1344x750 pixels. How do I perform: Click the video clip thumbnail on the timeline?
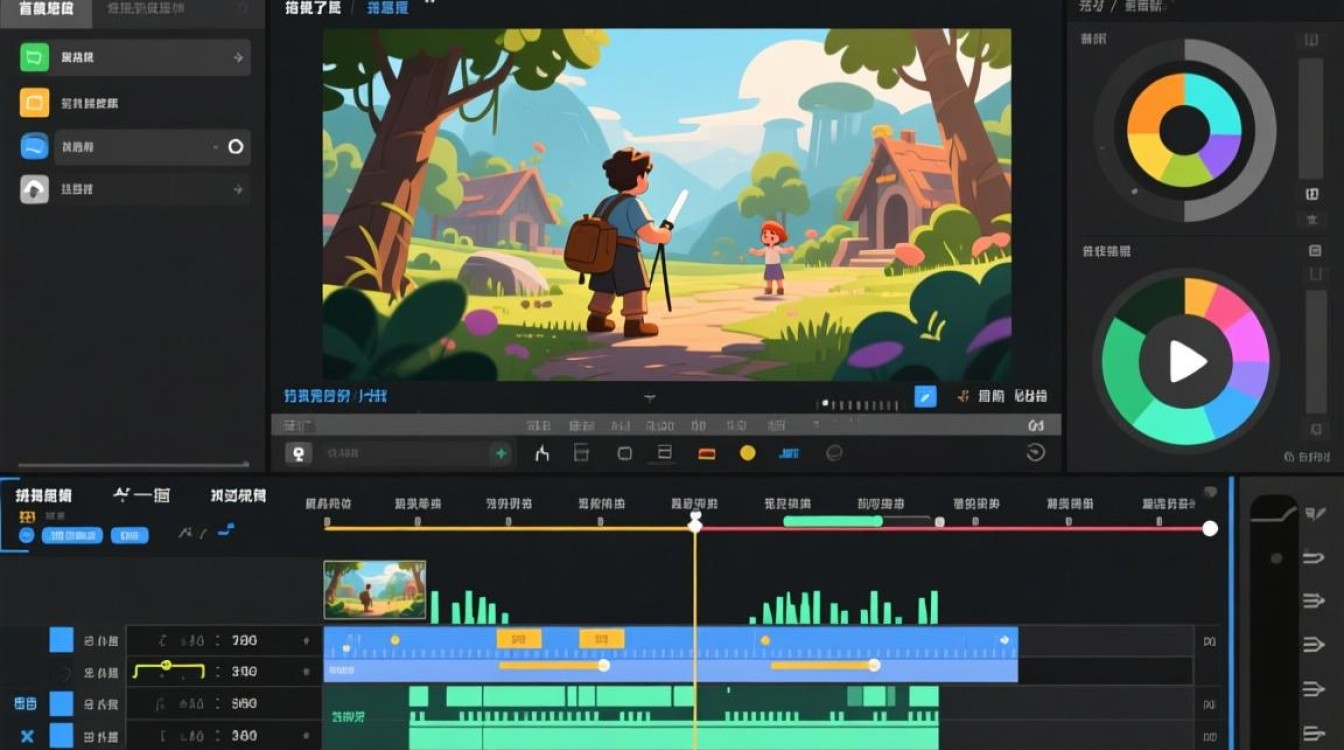[x=375, y=590]
